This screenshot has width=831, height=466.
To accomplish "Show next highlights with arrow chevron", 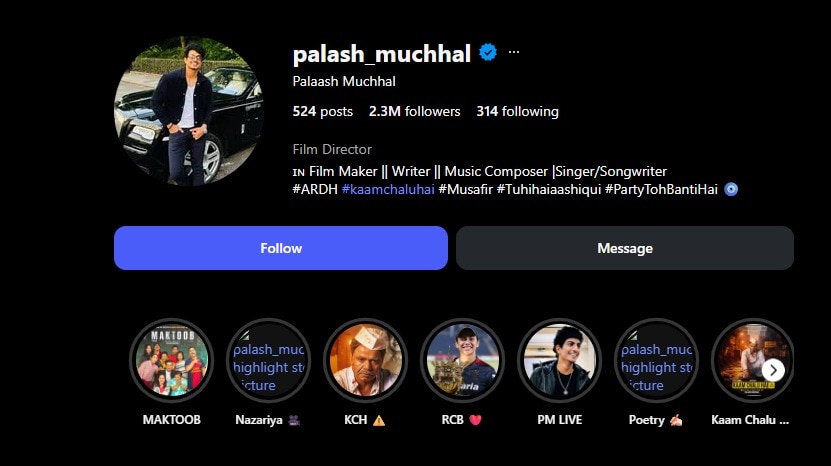I will tap(773, 370).
